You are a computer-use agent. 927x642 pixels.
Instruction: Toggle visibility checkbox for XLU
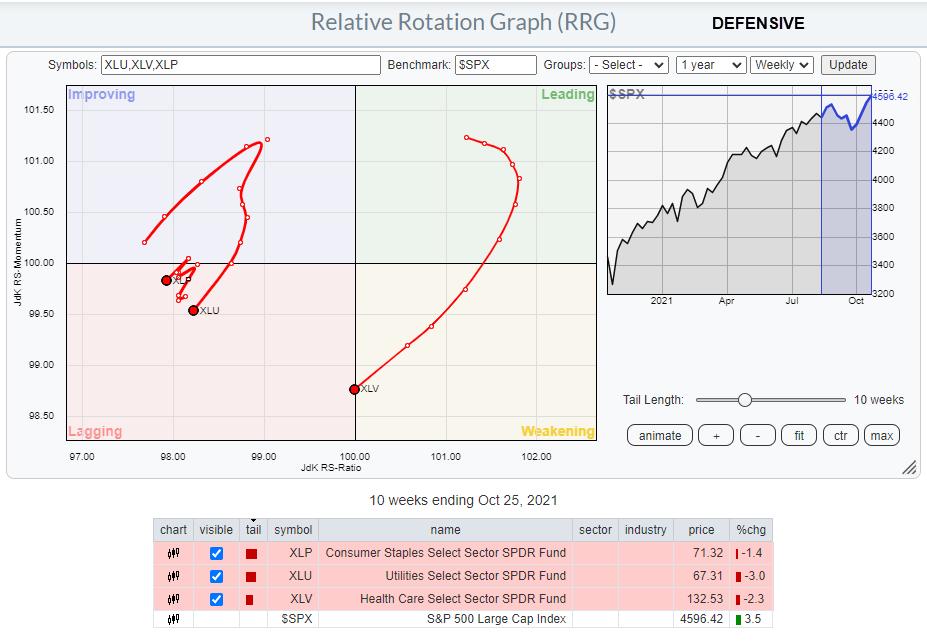[x=216, y=576]
